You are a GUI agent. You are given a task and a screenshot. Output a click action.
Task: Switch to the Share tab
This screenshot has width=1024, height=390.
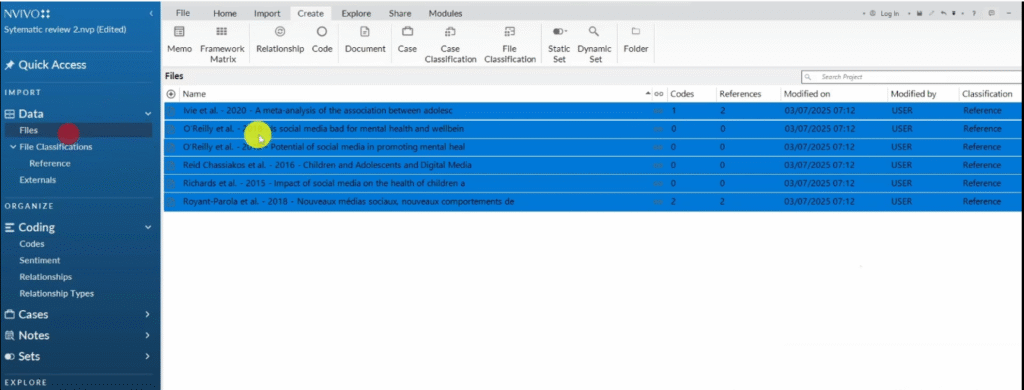point(400,13)
